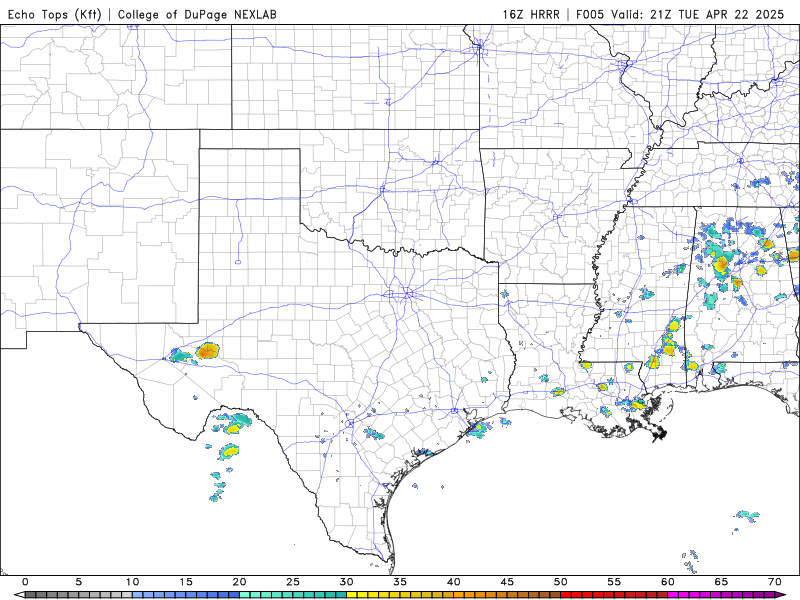Click the white left arrow tip of colorbar
This screenshot has height=600, width=800.
coord(19,595)
